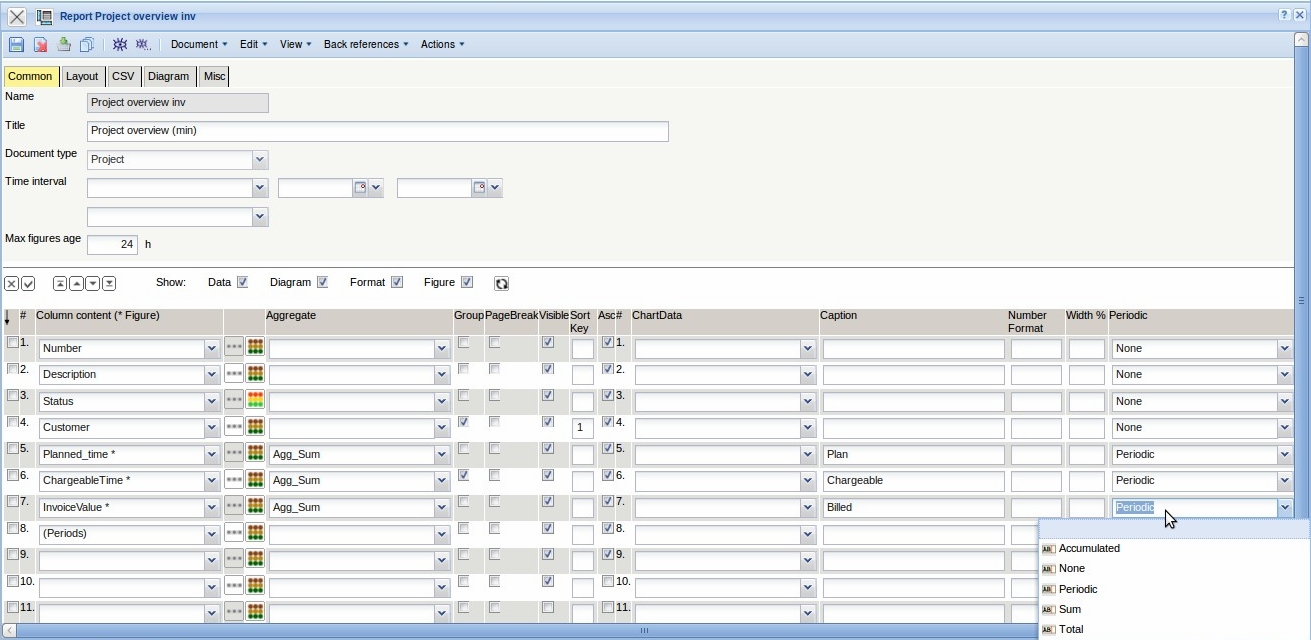
Task: Click the move-to-top arrow button
Action: pyautogui.click(x=60, y=284)
